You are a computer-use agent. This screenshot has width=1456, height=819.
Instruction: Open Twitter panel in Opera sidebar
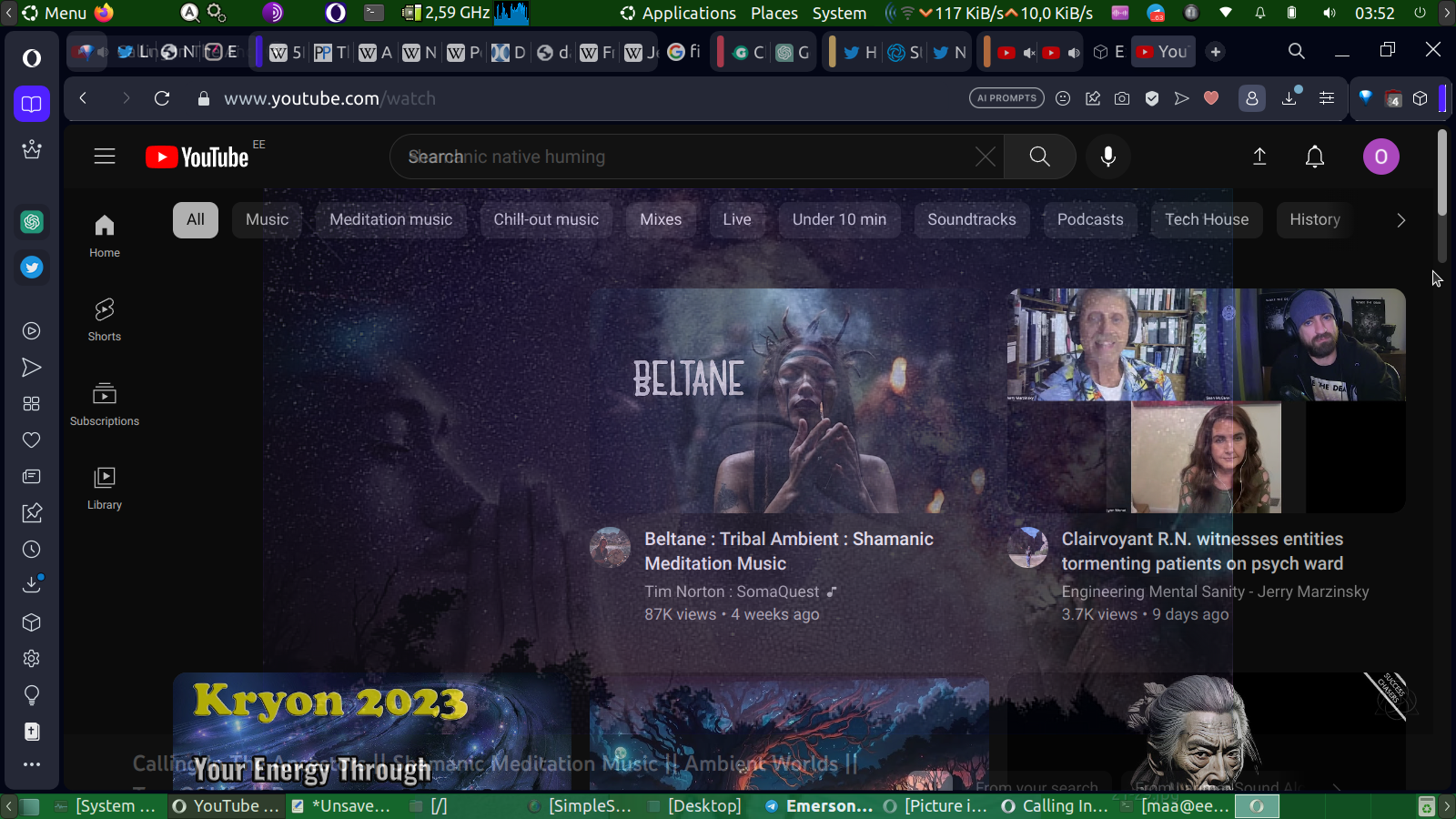pos(32,268)
